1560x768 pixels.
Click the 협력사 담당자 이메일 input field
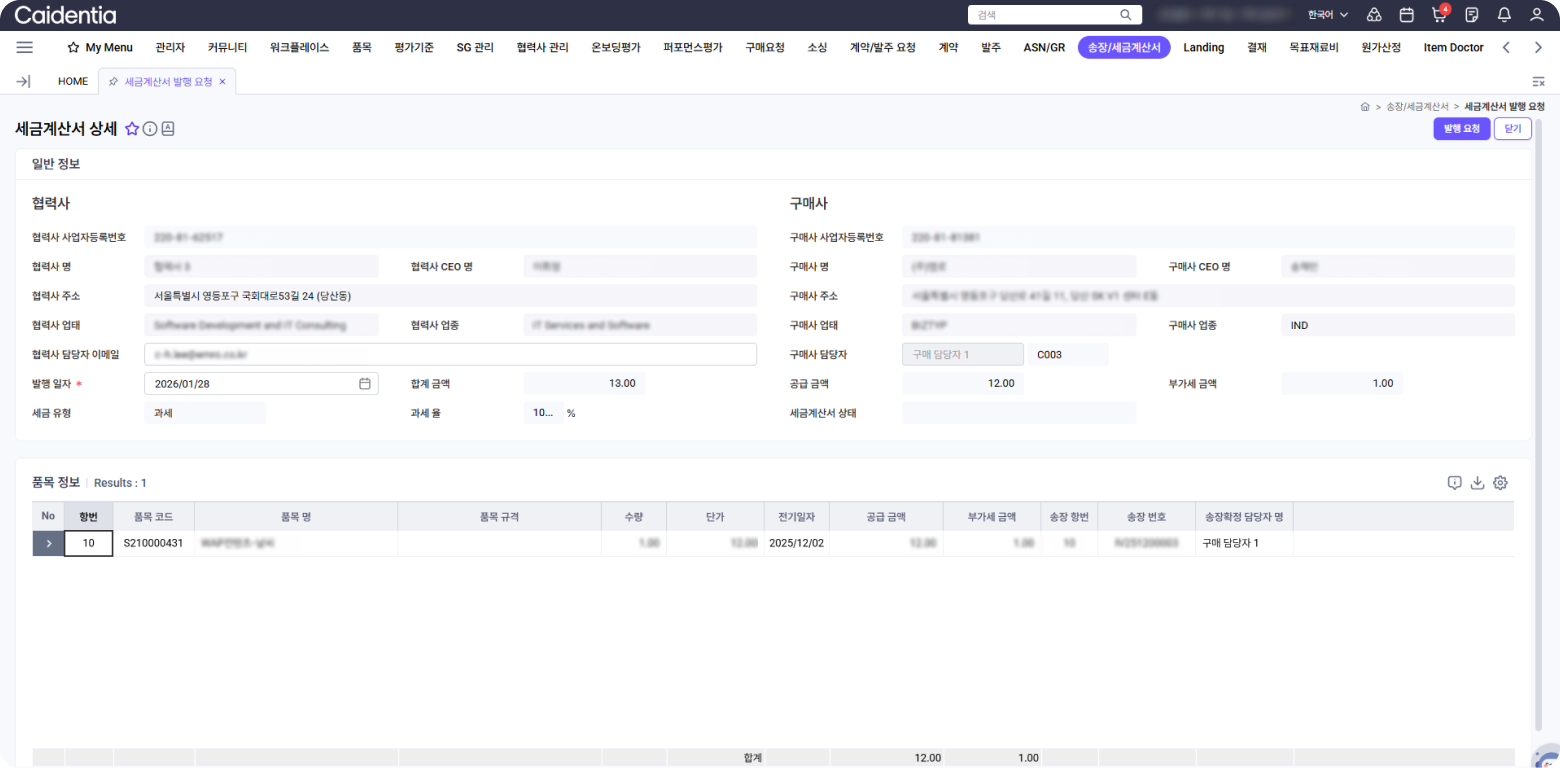click(x=450, y=355)
